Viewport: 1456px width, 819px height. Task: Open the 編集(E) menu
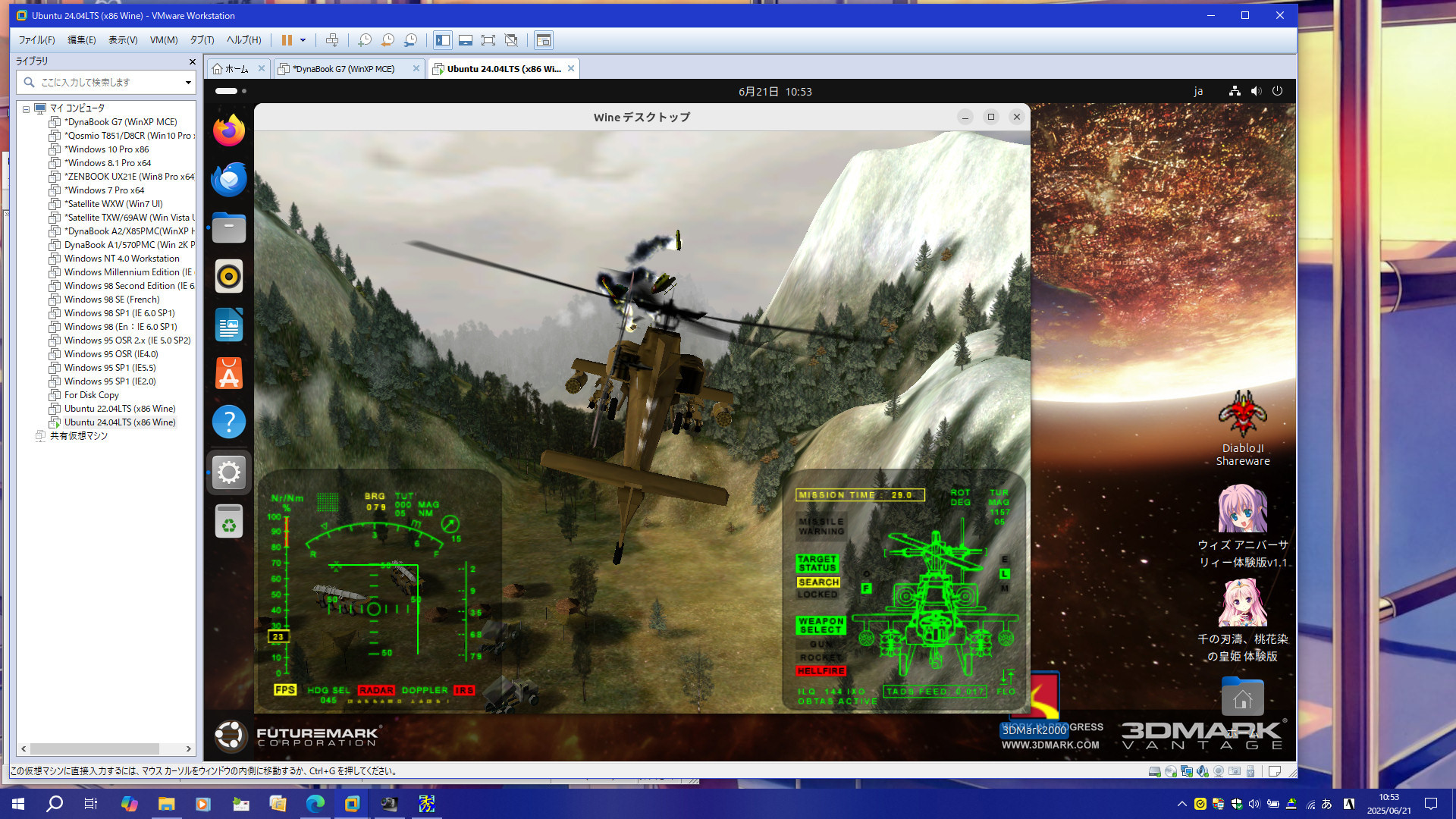pos(81,40)
